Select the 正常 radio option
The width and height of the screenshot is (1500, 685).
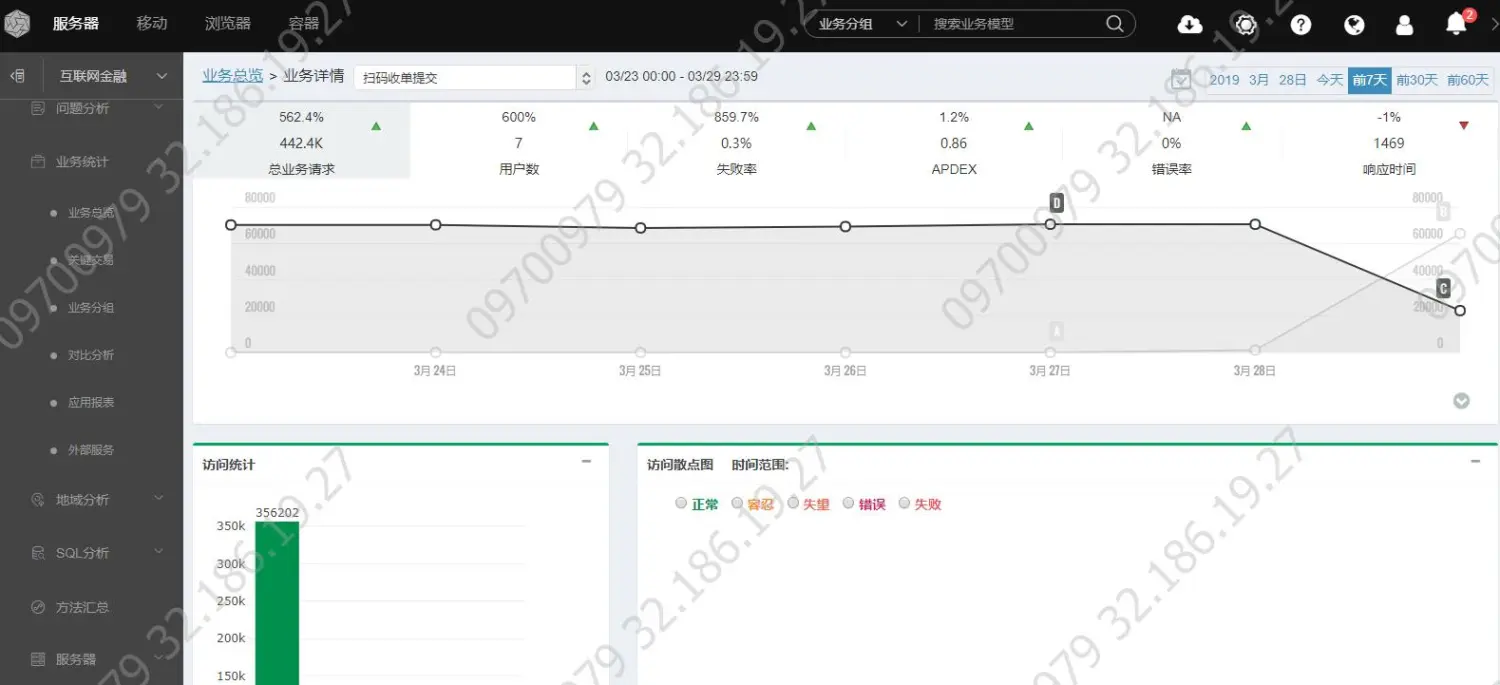click(x=681, y=503)
